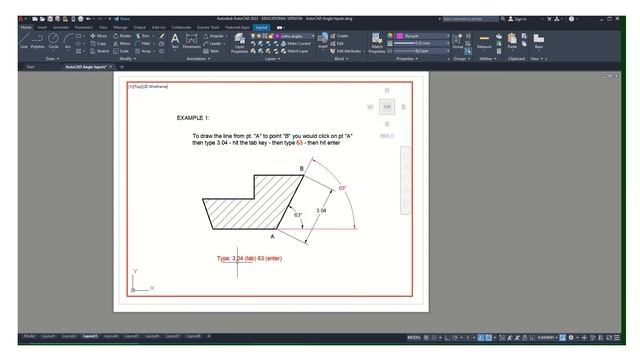
Task: Switch to Model tab at bottom
Action: (29, 336)
